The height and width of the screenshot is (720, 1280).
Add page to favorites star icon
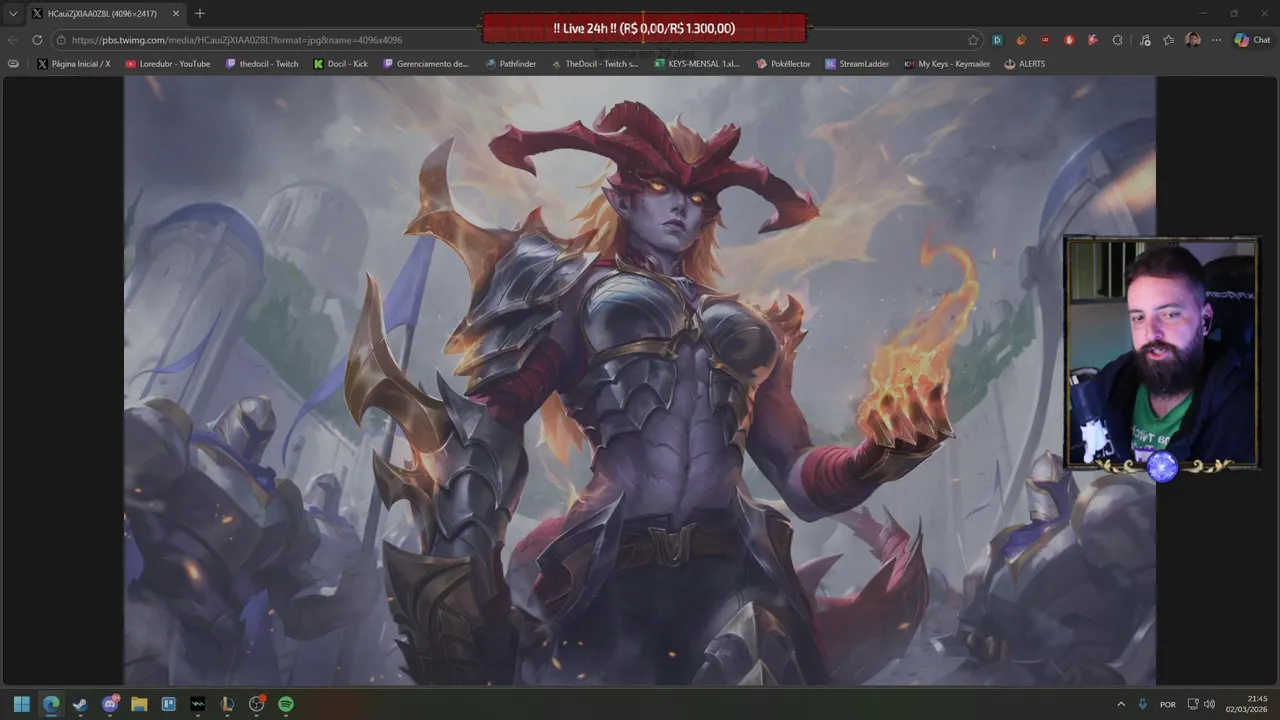point(973,40)
